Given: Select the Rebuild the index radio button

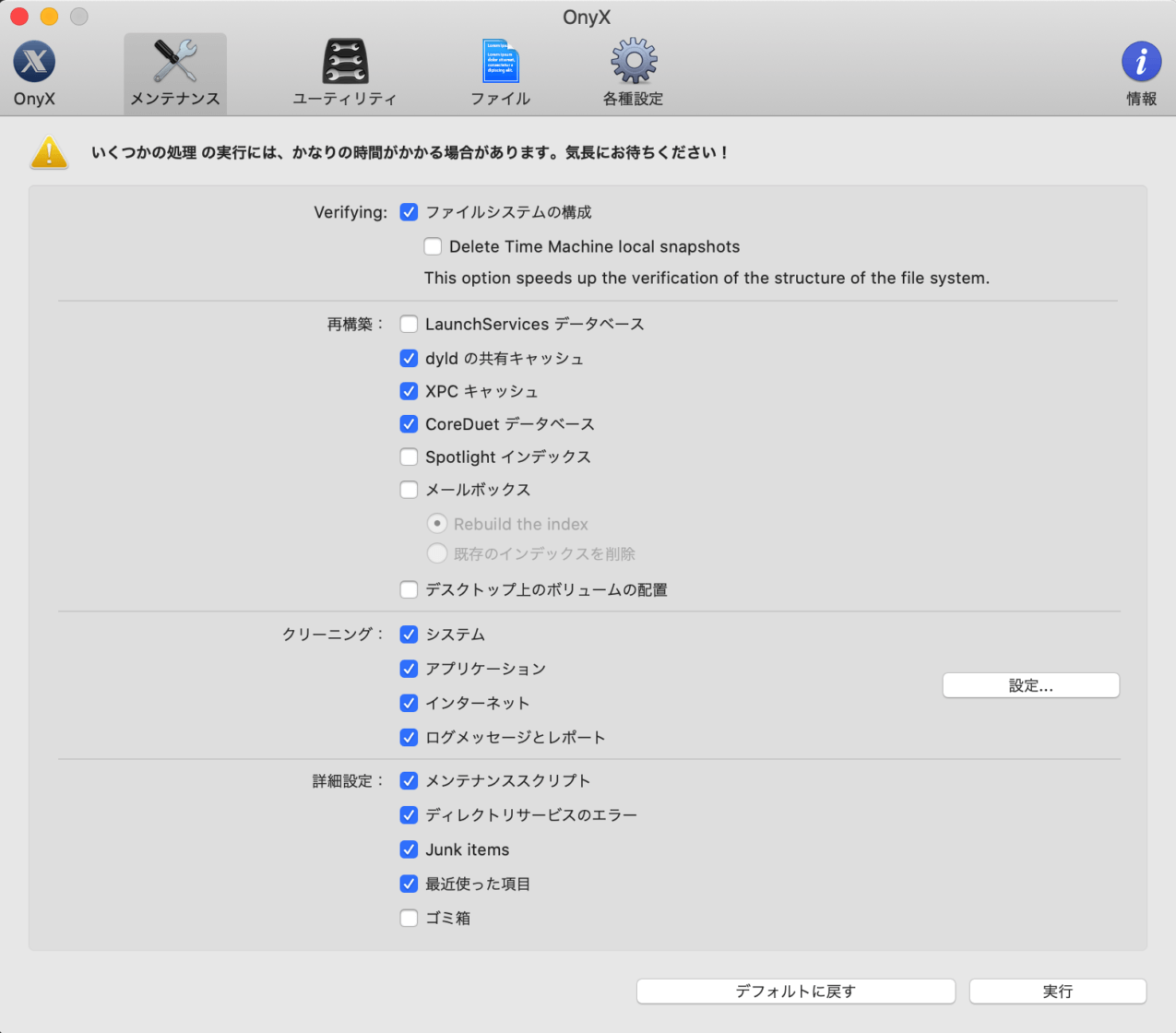Looking at the screenshot, I should pyautogui.click(x=437, y=524).
